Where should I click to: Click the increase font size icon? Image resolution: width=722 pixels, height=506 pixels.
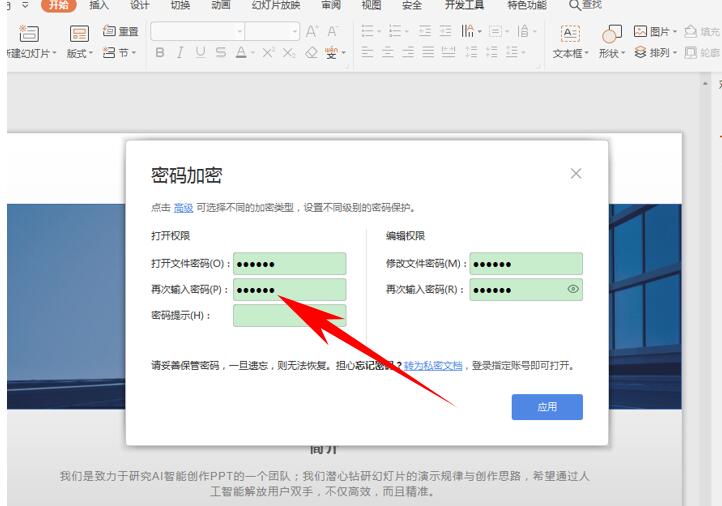click(312, 32)
